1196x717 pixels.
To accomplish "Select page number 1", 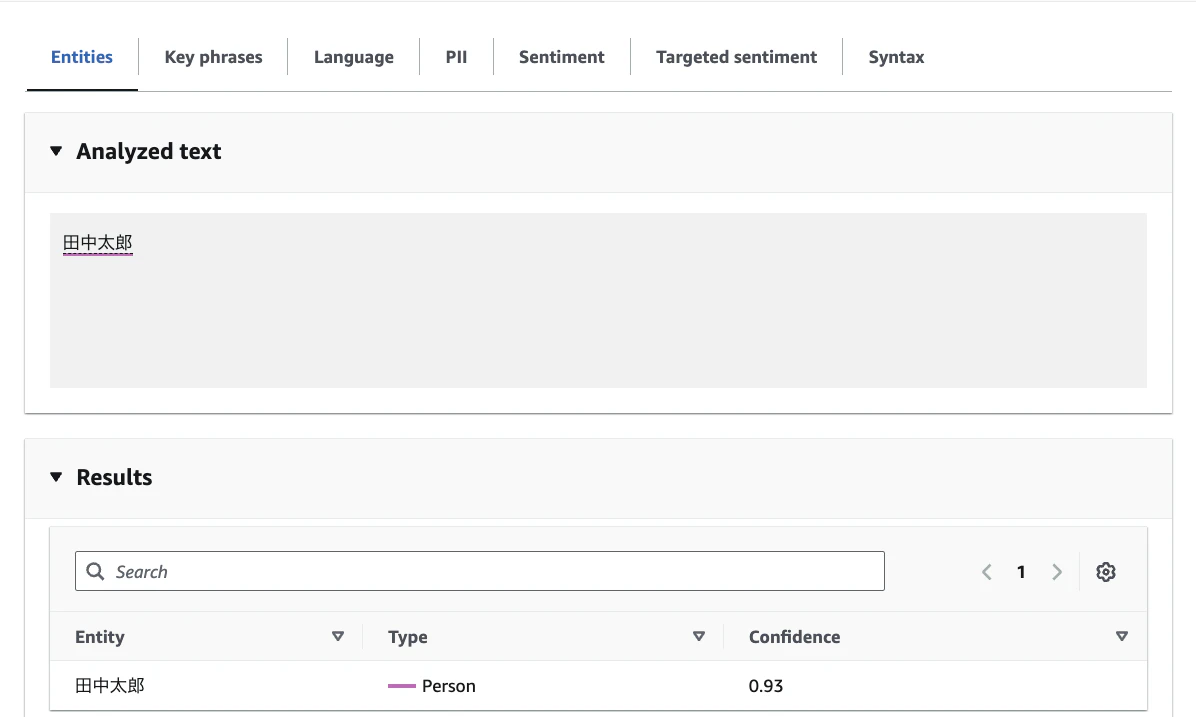I will pyautogui.click(x=1021, y=572).
